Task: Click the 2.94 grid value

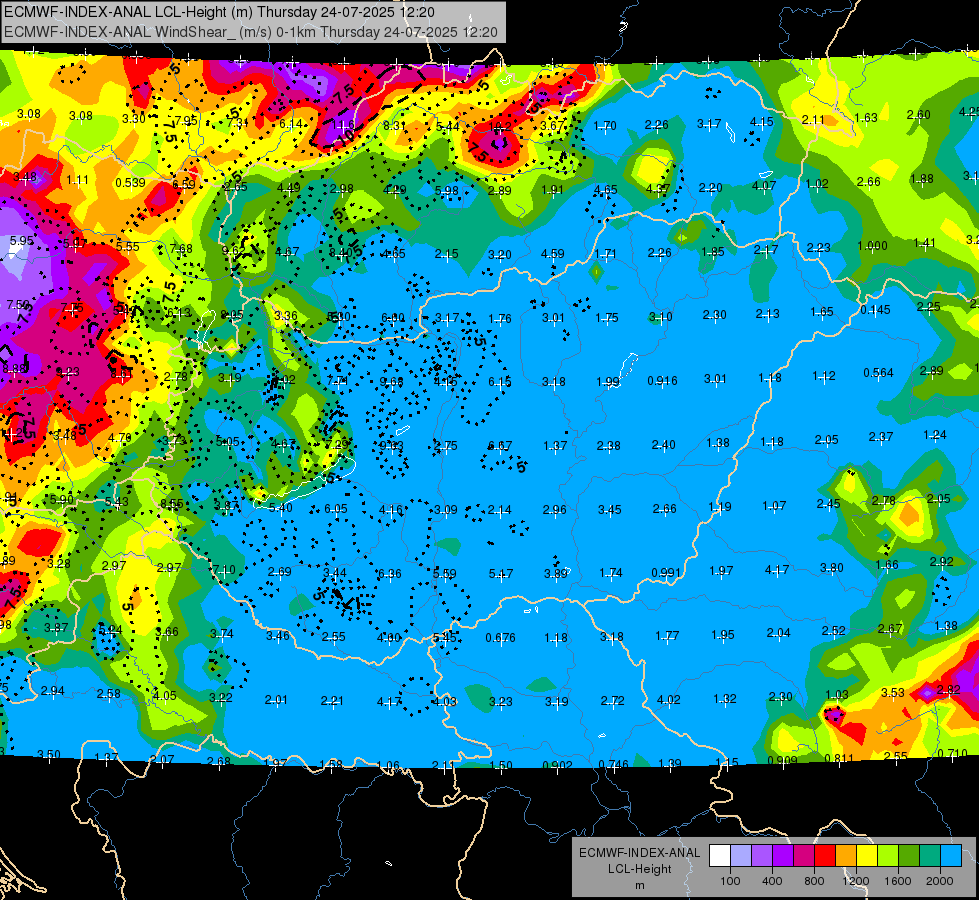Action: click(x=52, y=691)
